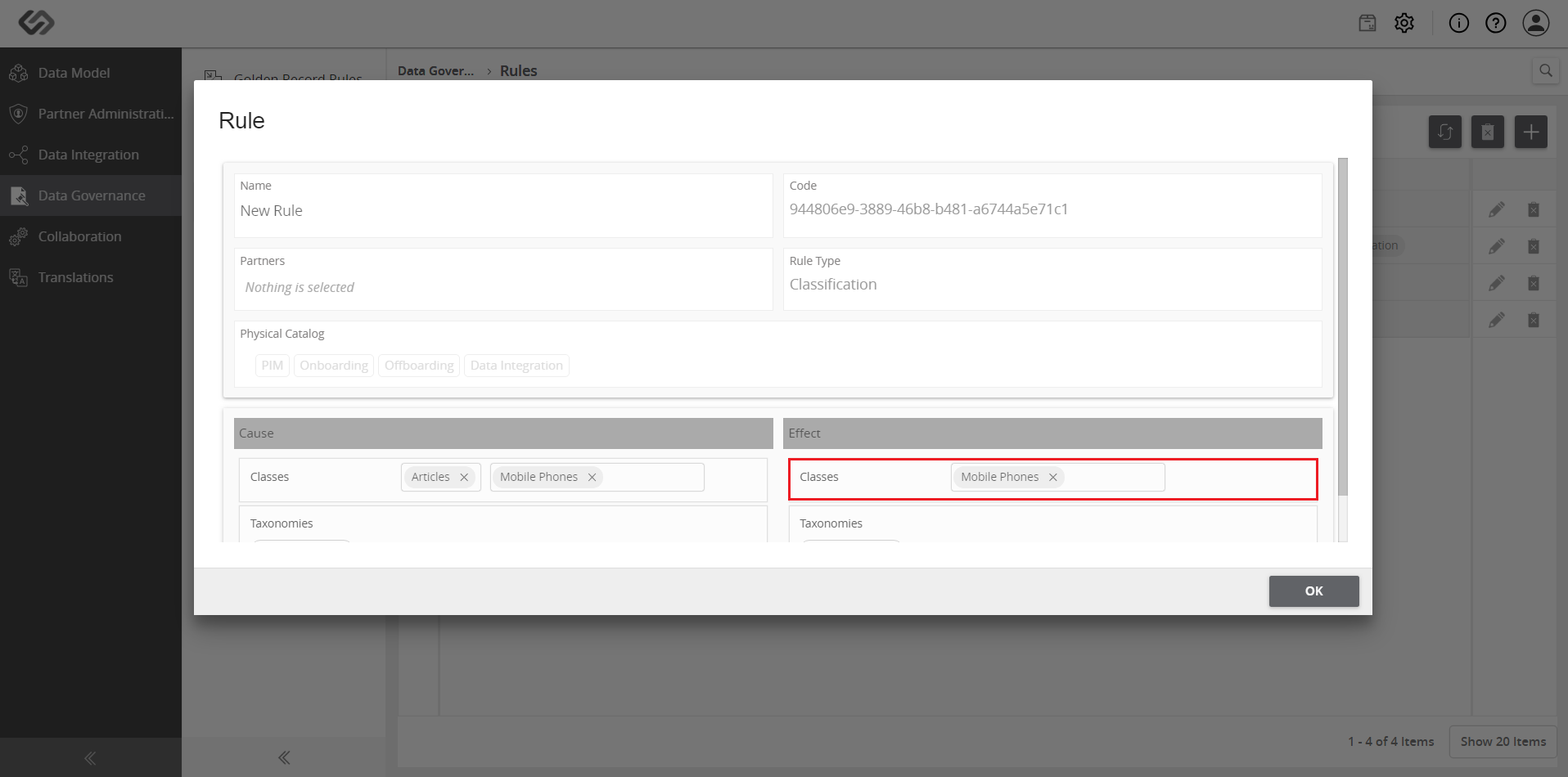Image resolution: width=1568 pixels, height=777 pixels.
Task: Open the calendar icon in top bar
Action: [1367, 23]
